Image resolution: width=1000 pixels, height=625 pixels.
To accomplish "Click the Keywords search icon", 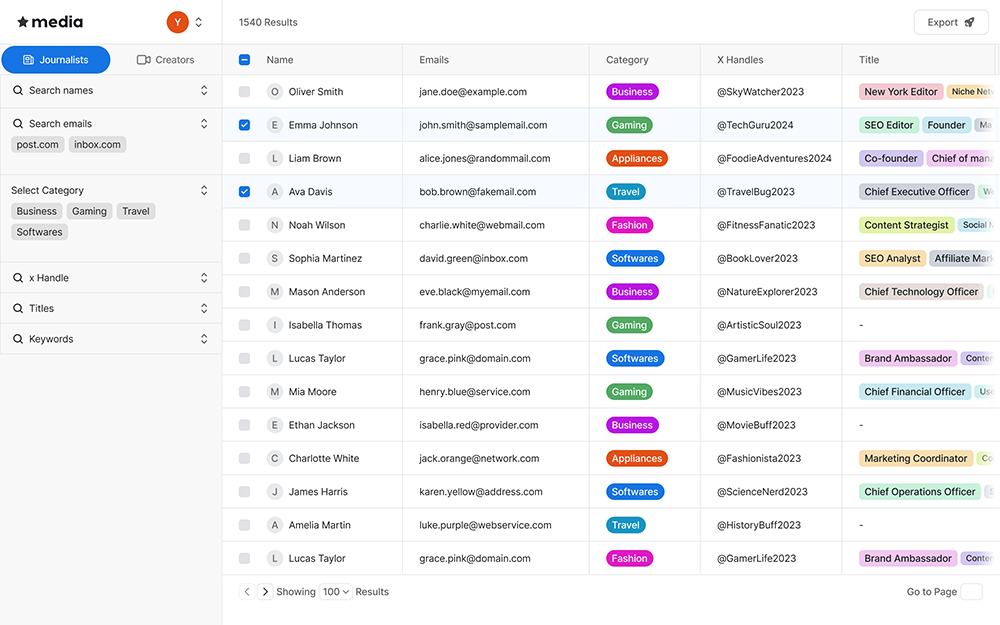I will point(18,339).
